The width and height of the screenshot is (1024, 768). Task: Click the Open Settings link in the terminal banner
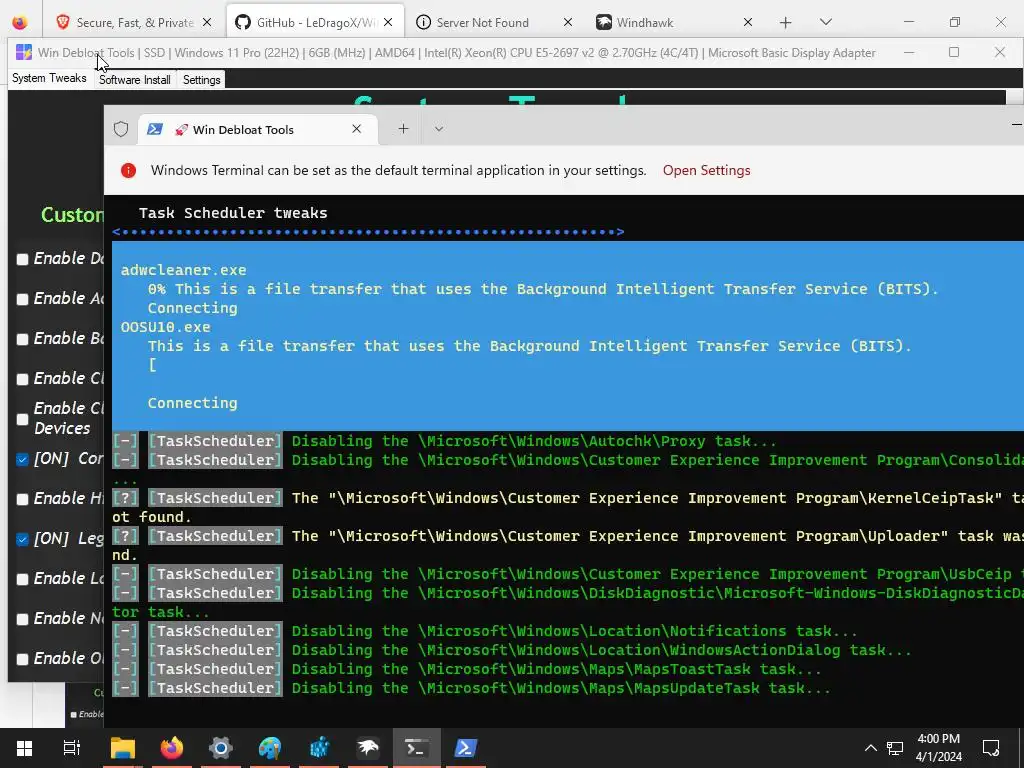pos(707,170)
